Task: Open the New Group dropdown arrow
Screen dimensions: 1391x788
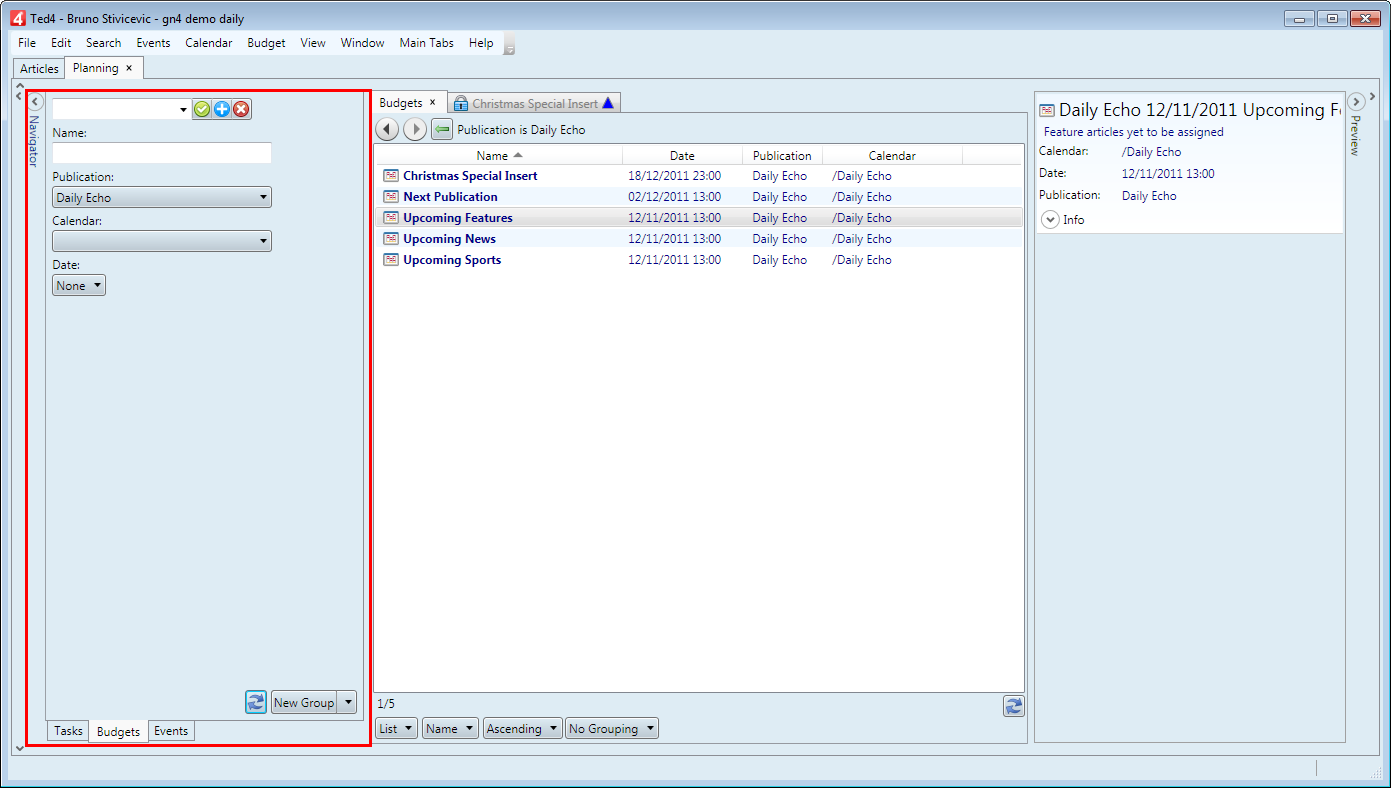Action: coord(348,702)
